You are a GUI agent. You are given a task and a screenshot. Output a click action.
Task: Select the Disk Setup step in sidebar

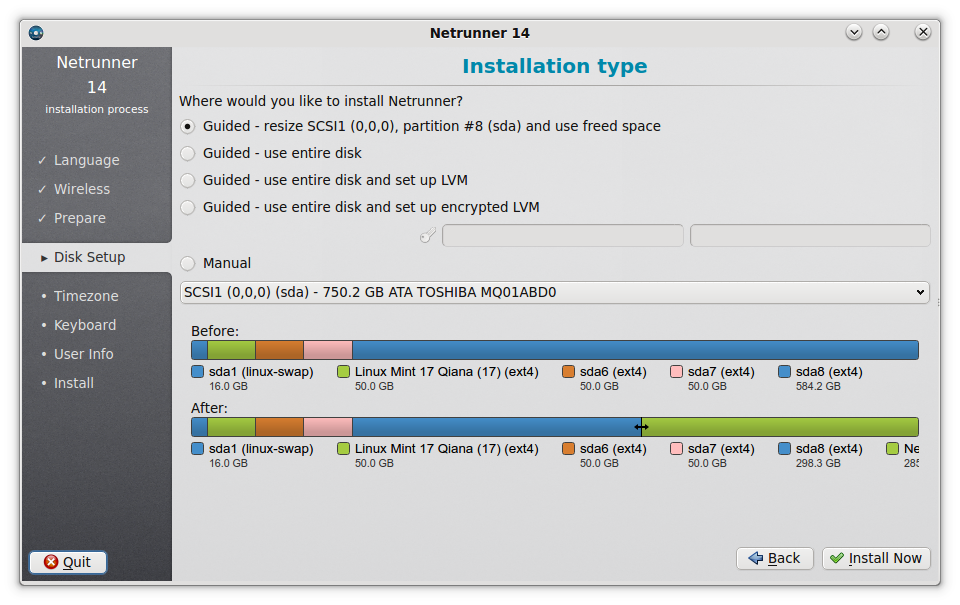[x=89, y=257]
